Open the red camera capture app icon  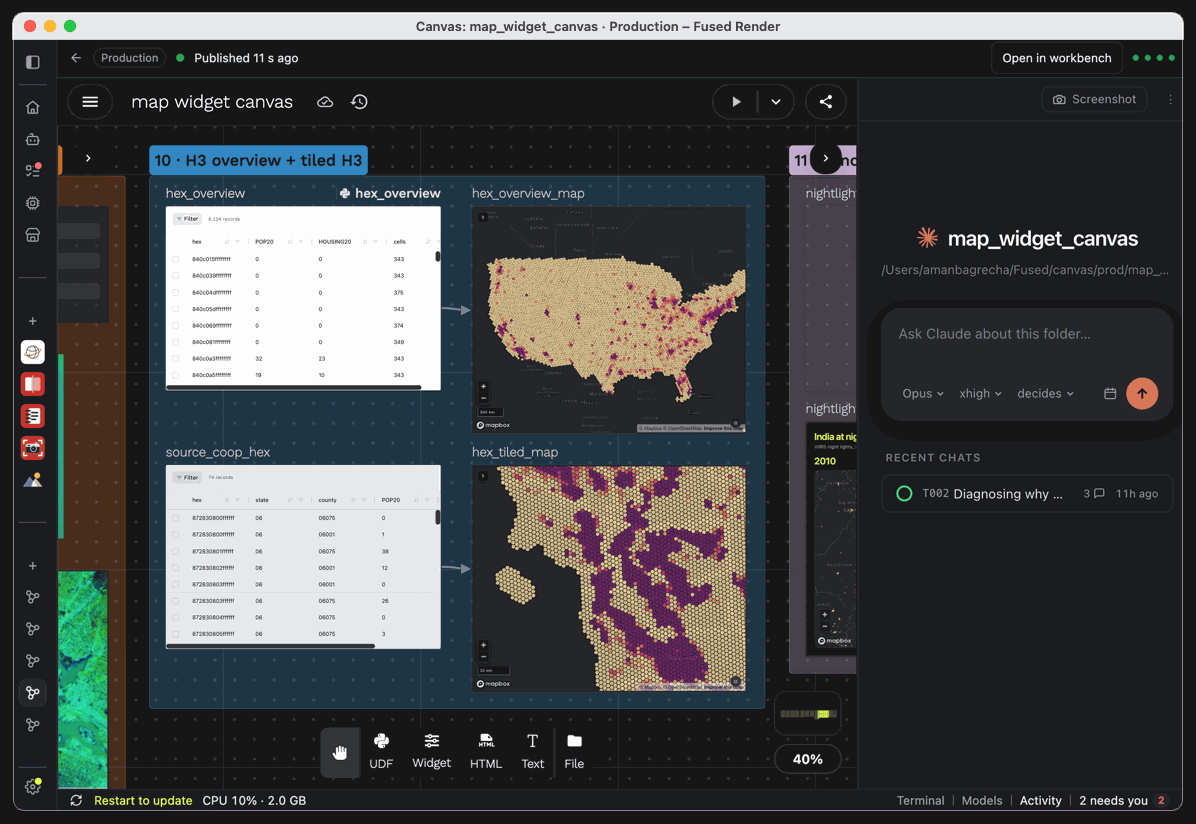[x=33, y=448]
